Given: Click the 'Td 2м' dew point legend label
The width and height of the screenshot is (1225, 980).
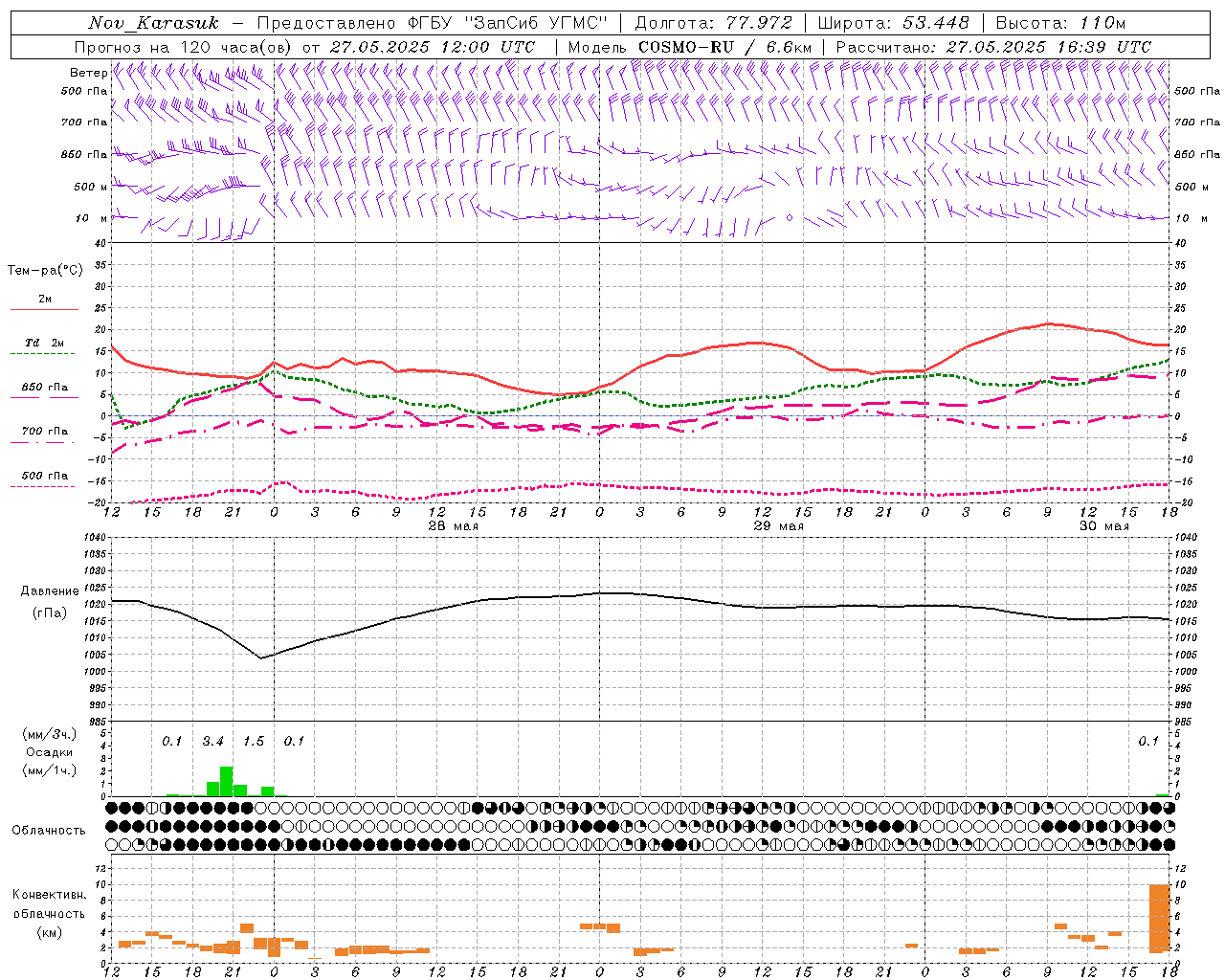Looking at the screenshot, I should pyautogui.click(x=45, y=343).
